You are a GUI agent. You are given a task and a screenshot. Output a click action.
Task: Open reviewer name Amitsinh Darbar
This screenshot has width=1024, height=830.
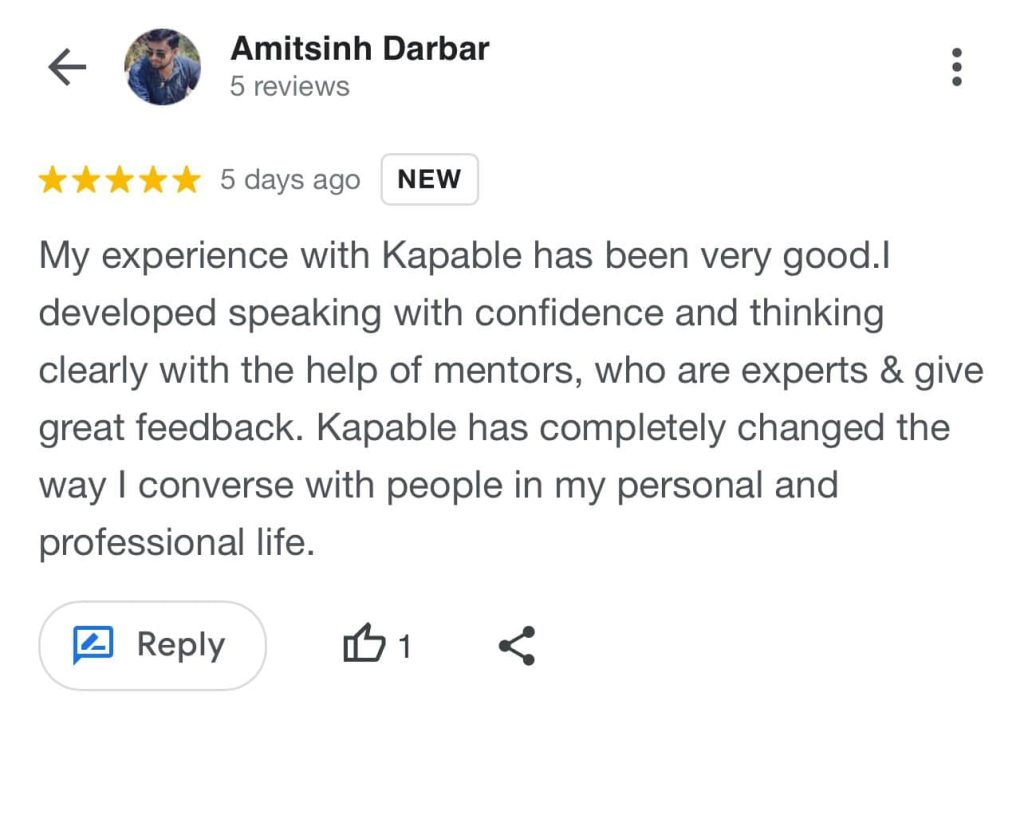coord(360,48)
